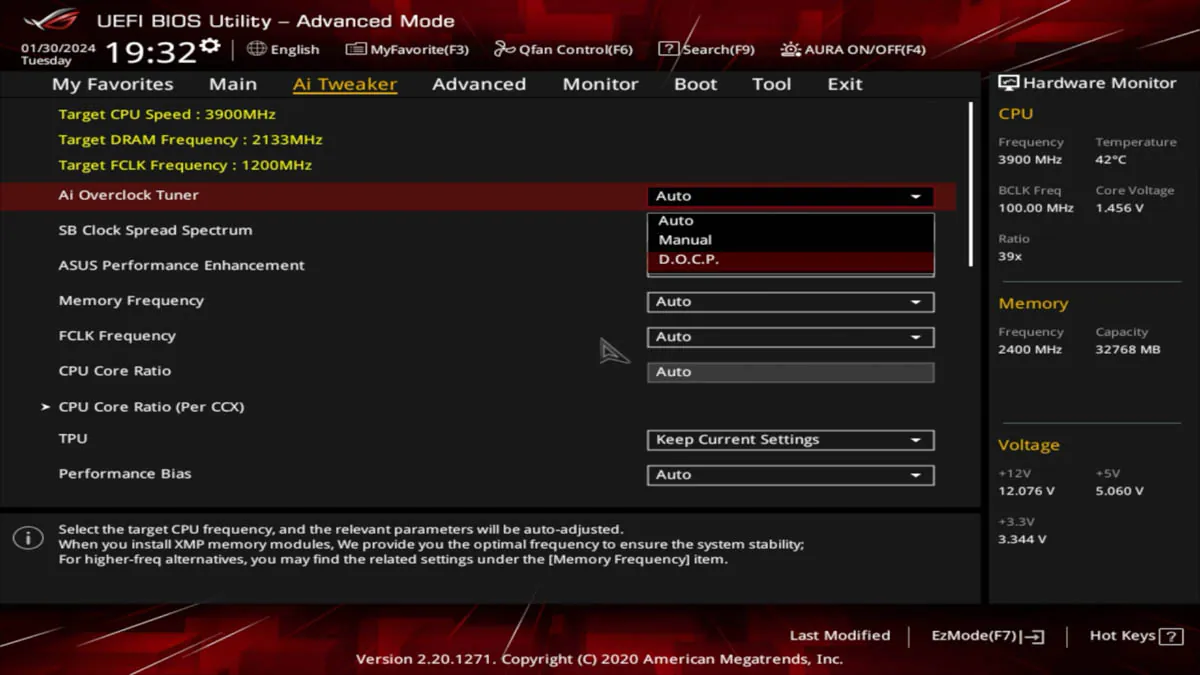Switch to the Main tab
The width and height of the screenshot is (1200, 675).
point(233,84)
